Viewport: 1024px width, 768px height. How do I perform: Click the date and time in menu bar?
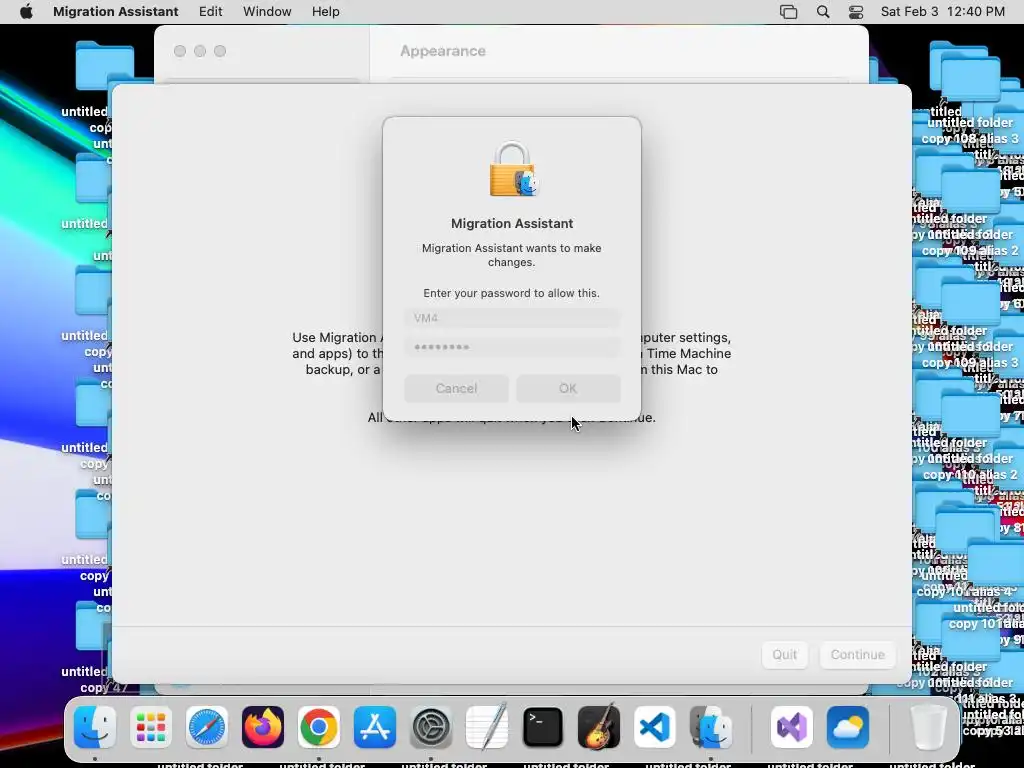point(942,12)
